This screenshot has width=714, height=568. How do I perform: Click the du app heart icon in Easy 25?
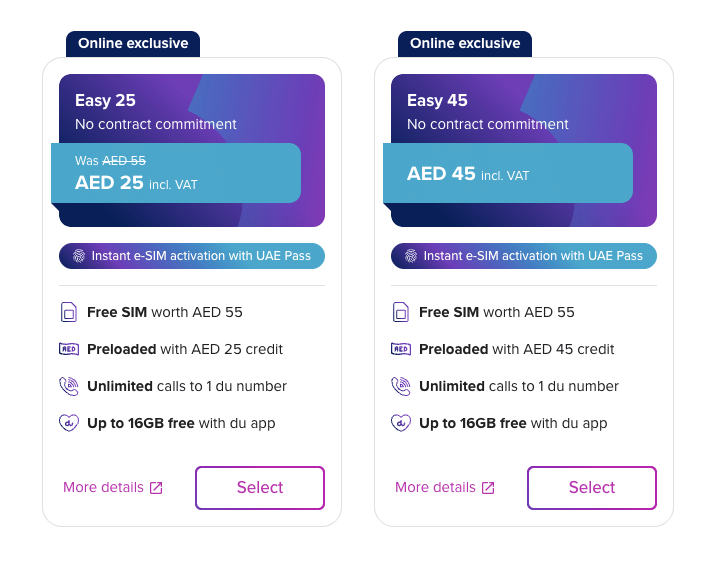click(x=69, y=423)
